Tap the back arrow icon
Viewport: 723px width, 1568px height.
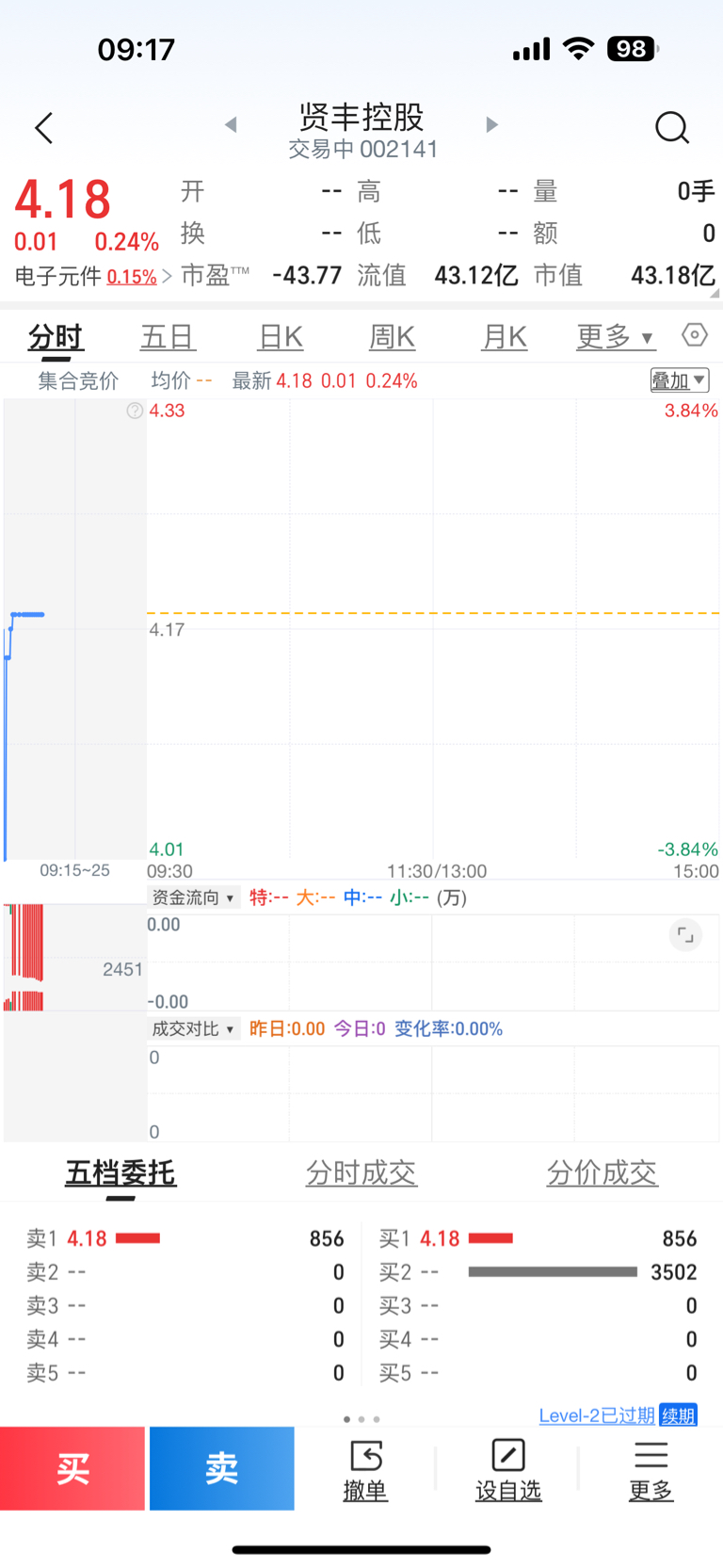[x=43, y=128]
